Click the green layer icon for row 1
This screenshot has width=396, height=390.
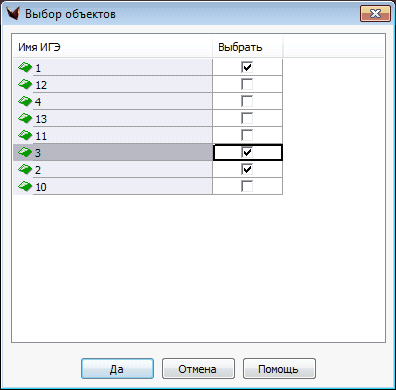pyautogui.click(x=25, y=67)
